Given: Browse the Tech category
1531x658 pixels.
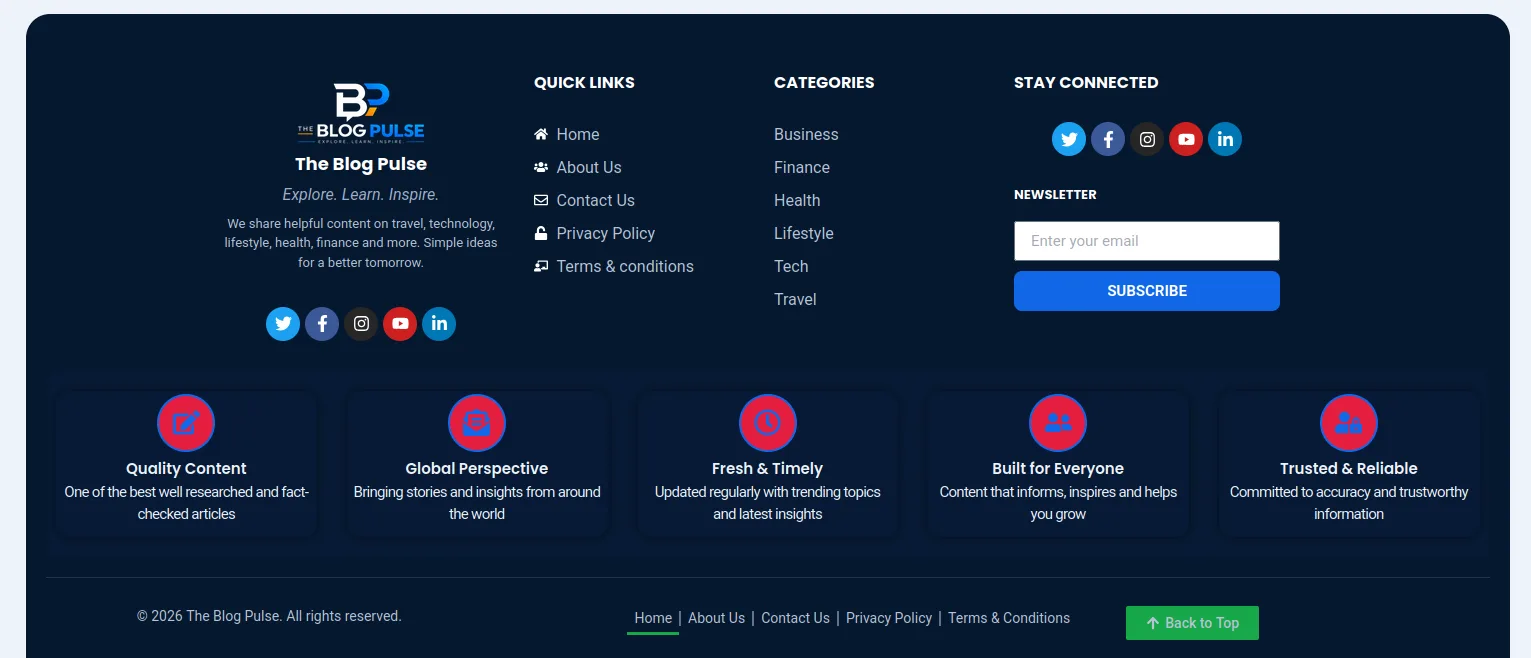Looking at the screenshot, I should [791, 266].
